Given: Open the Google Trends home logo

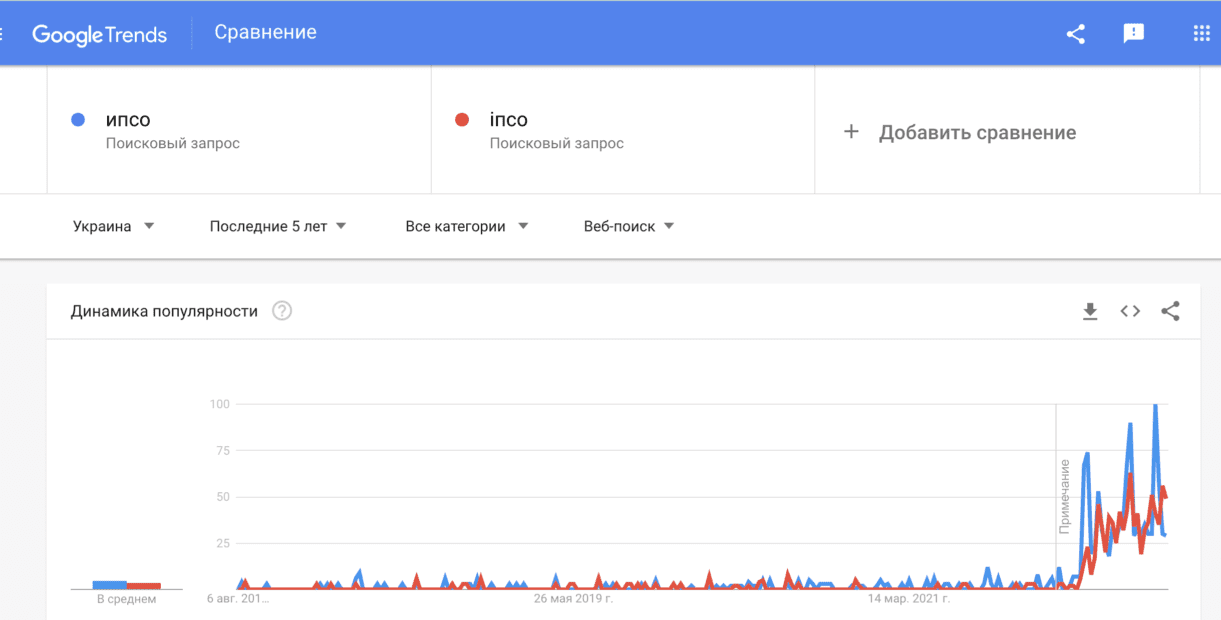Looking at the screenshot, I should tap(99, 34).
